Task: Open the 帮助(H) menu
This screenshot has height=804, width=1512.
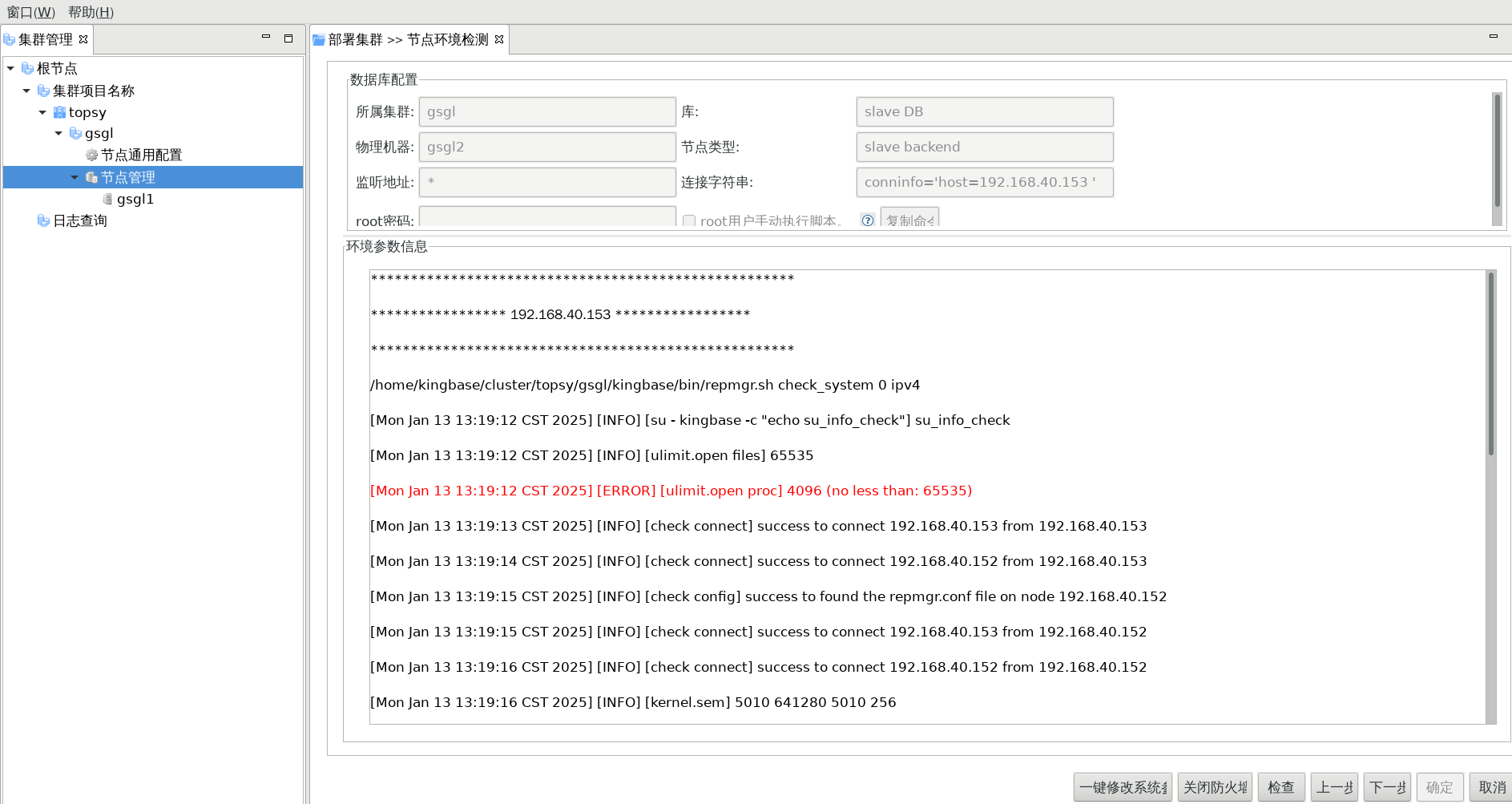Action: (x=91, y=12)
